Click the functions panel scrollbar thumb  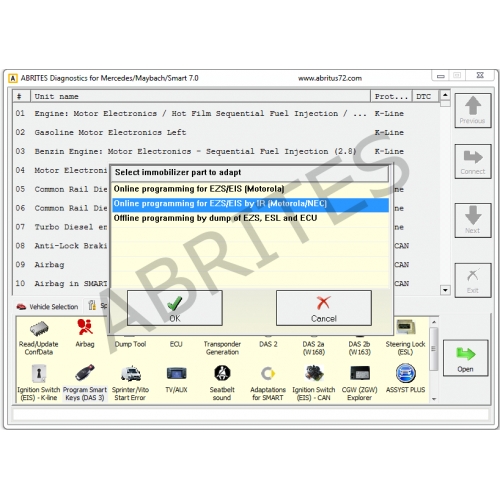434,349
